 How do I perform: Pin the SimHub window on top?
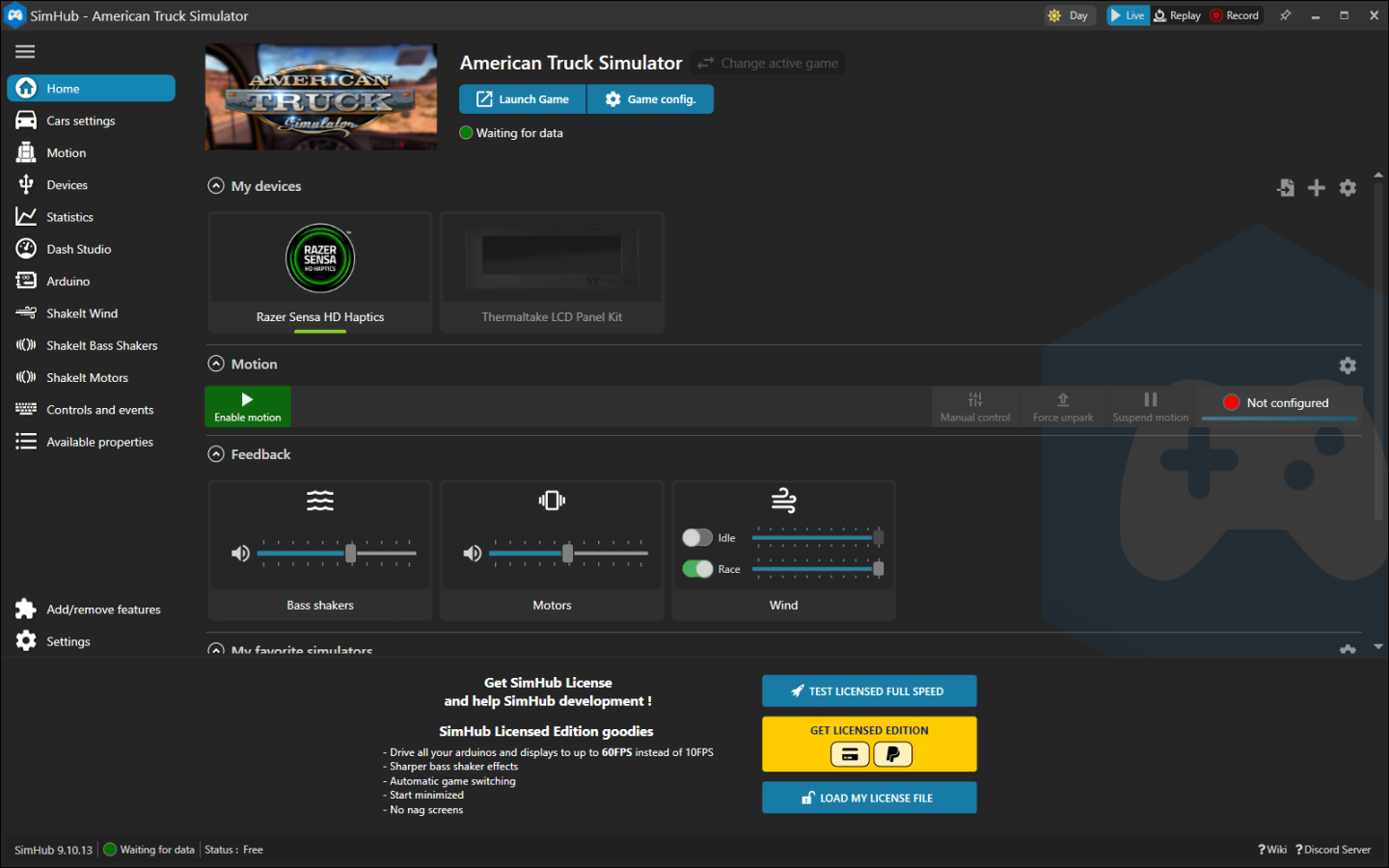click(x=1285, y=15)
